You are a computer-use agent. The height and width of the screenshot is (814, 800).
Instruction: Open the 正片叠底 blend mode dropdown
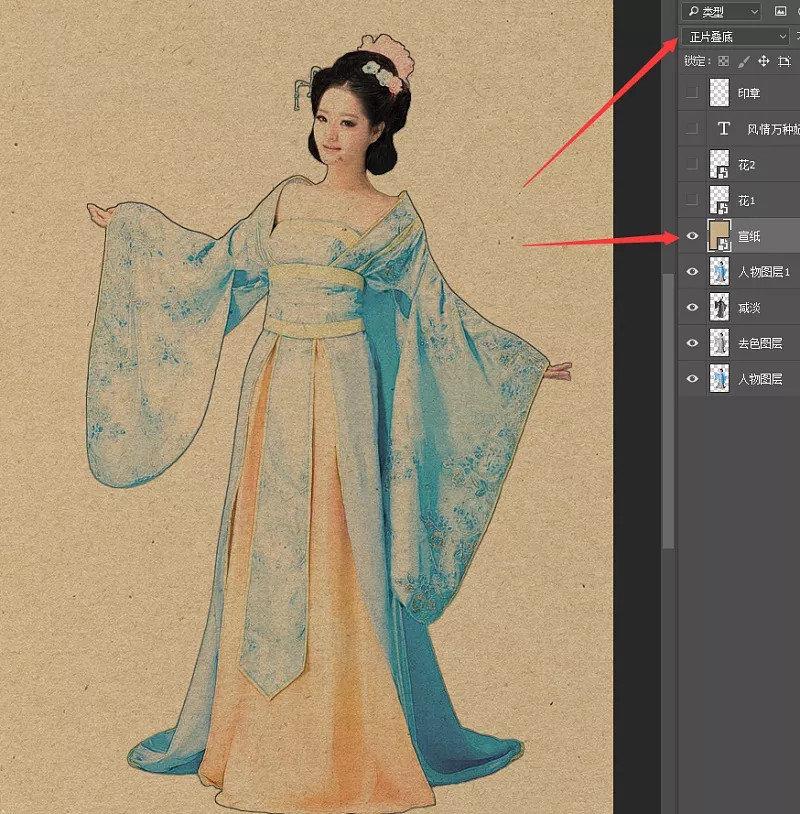click(735, 36)
